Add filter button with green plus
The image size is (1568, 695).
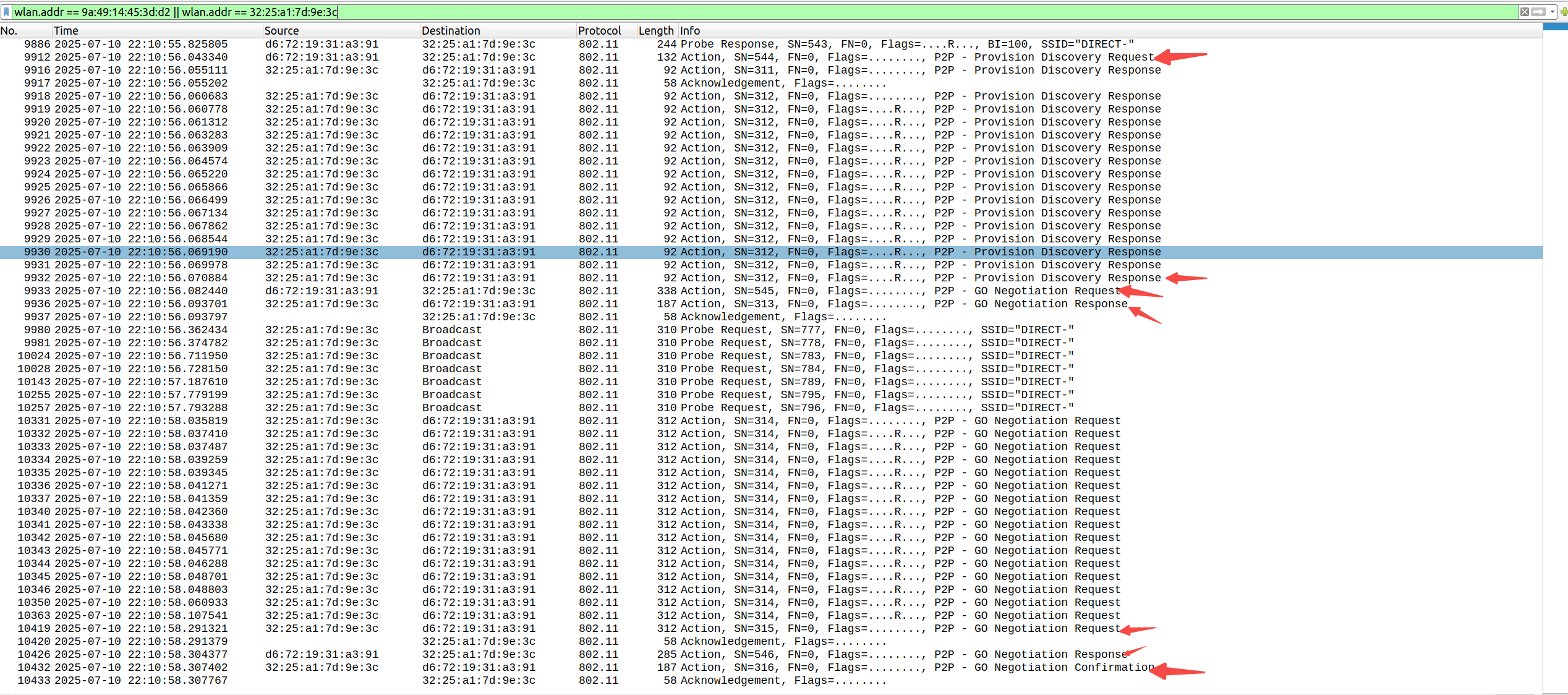(x=1564, y=12)
